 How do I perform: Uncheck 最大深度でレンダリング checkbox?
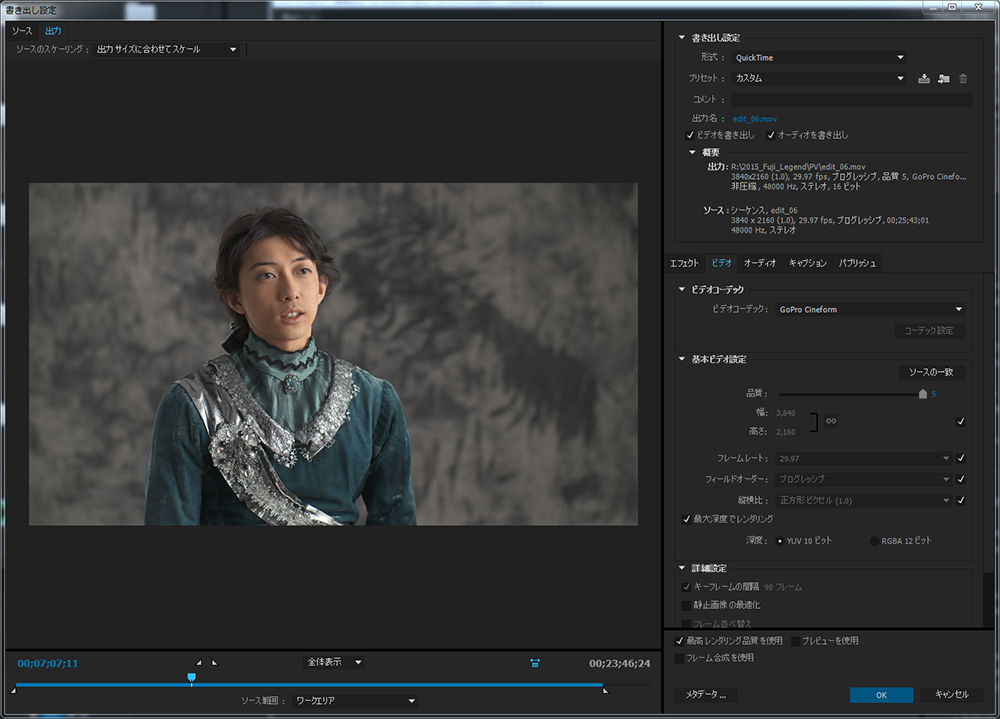686,519
